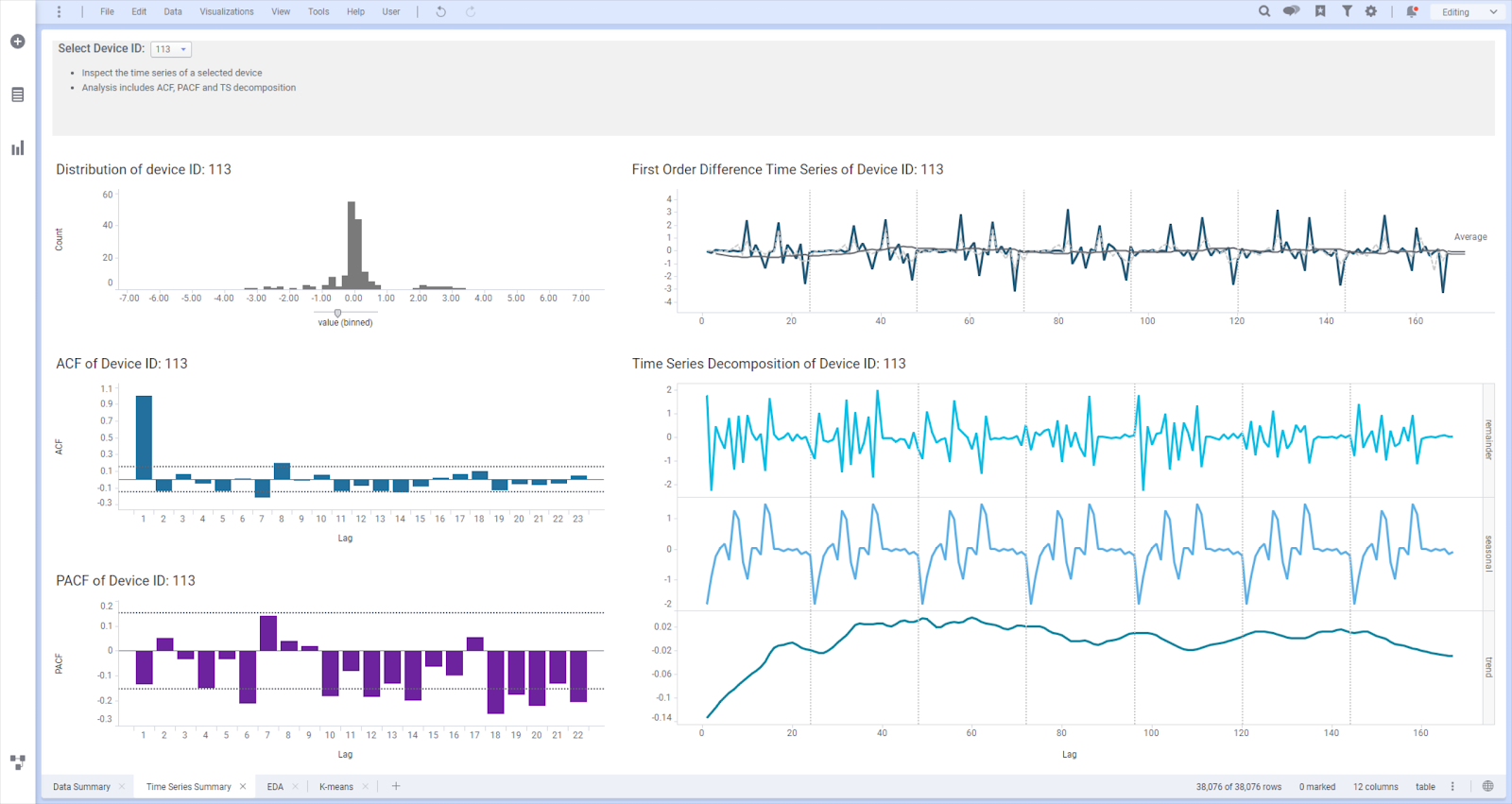
Task: Click the Lag axis label under PACF chart
Action: (x=345, y=755)
